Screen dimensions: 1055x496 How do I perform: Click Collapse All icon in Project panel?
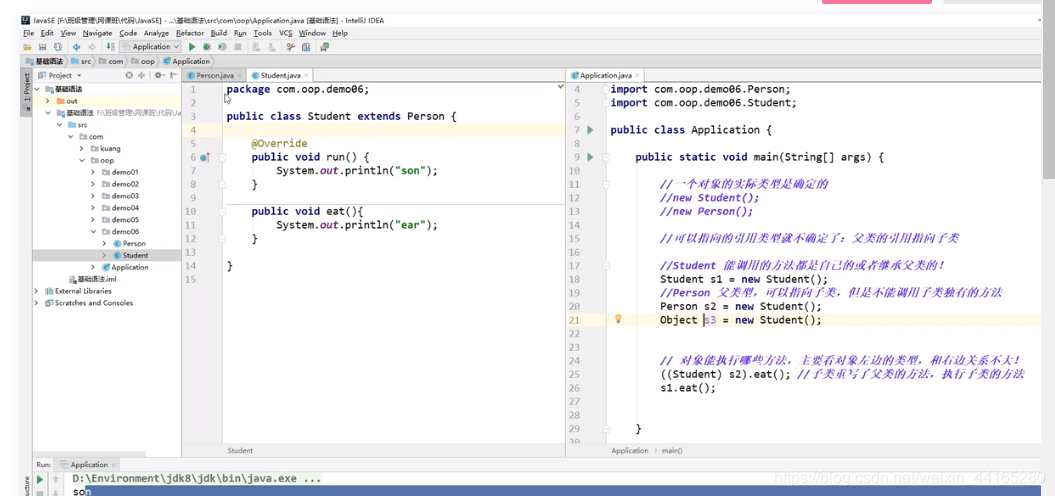tap(142, 75)
